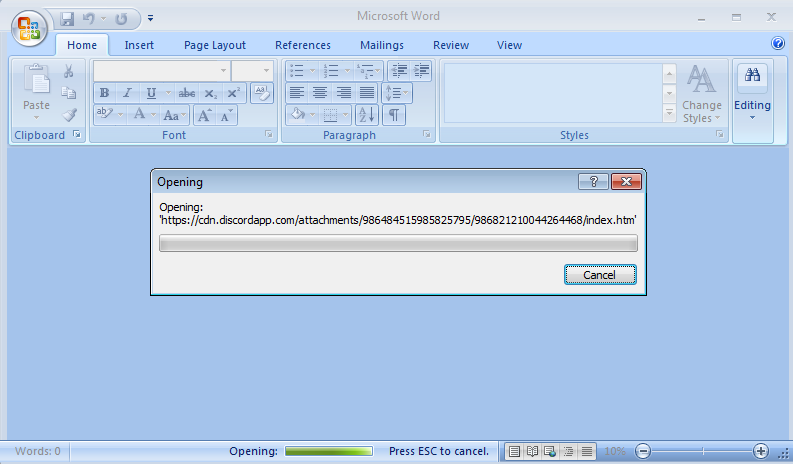Open the Font size combo box

(252, 71)
